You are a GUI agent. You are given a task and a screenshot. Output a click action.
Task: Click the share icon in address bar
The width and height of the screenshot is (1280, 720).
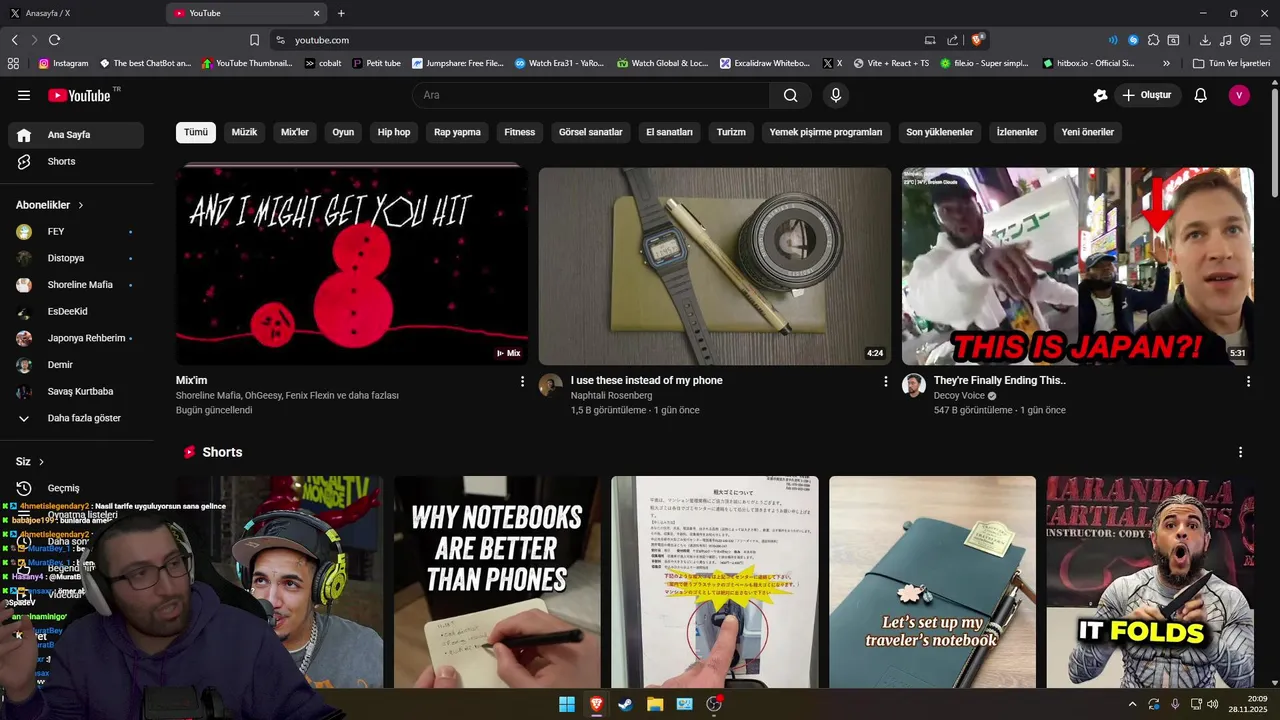point(952,40)
